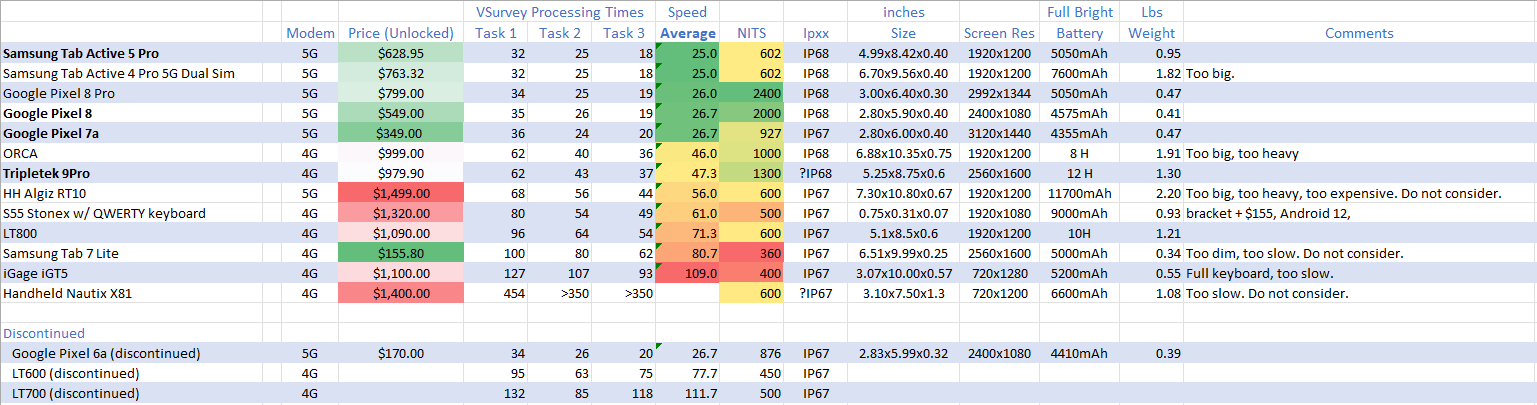Click the red $1,499.00 price cell
The width and height of the screenshot is (1537, 405).
click(x=401, y=193)
